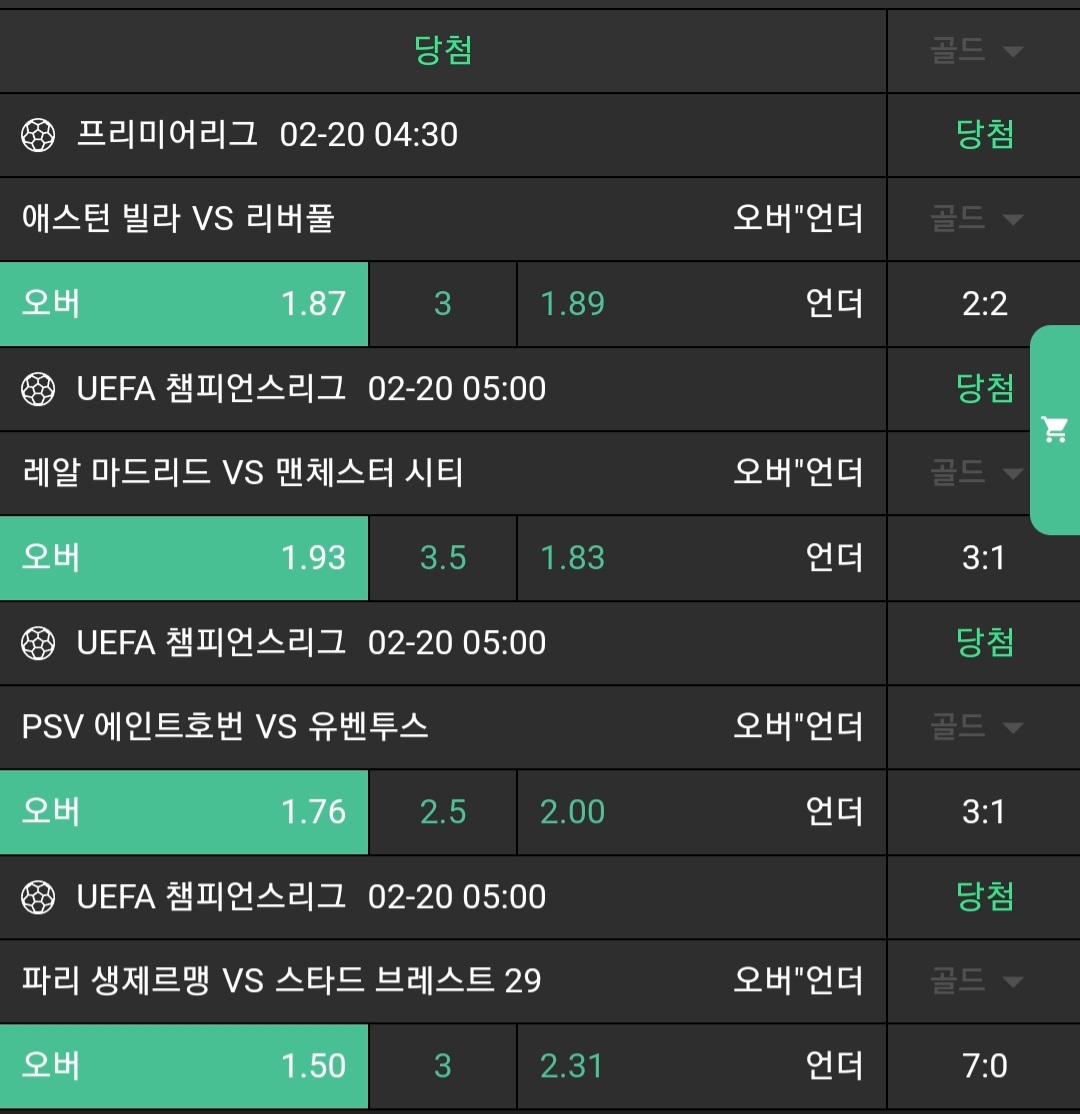1080x1114 pixels.
Task: Select 오버 1.93 for 레알 마드리드 match
Action: [184, 558]
